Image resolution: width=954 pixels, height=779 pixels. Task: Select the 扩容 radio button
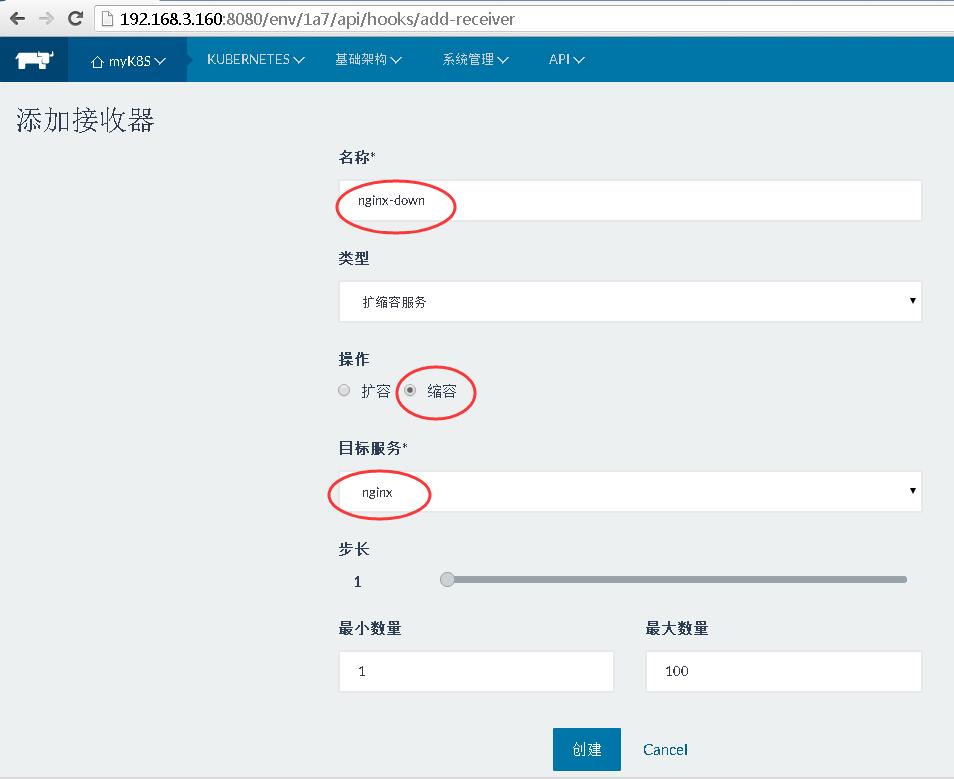point(344,390)
